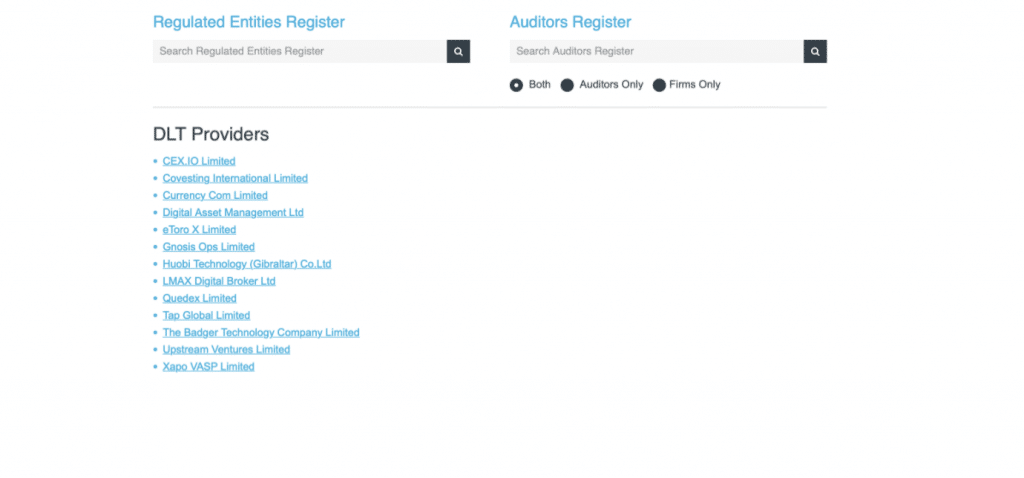Screen dimensions: 1024x478
Task: Focus the Search Regulated Entities Register field
Action: click(300, 52)
